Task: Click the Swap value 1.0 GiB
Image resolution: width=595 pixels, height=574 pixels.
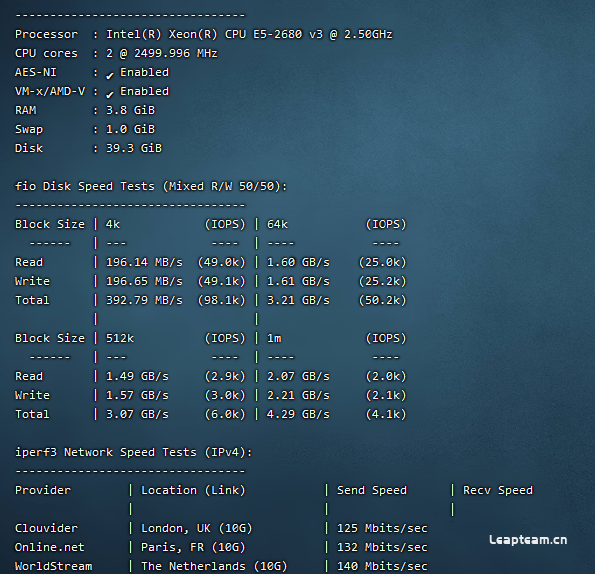Action: coord(130,129)
